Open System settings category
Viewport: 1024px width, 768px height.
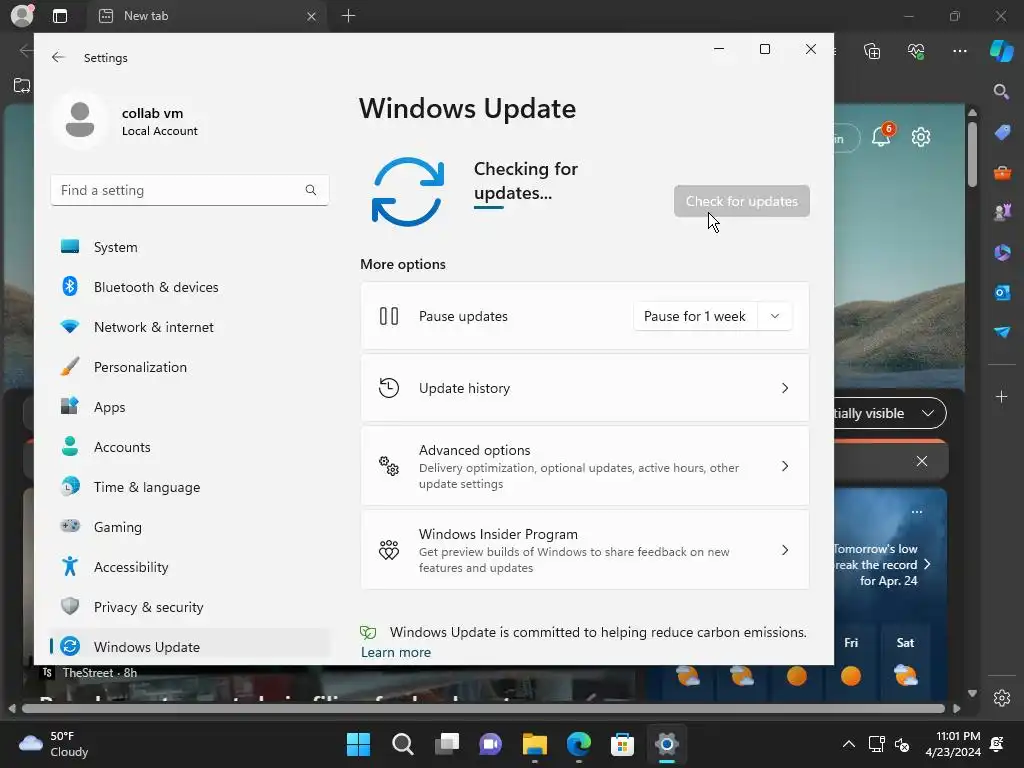189,247
